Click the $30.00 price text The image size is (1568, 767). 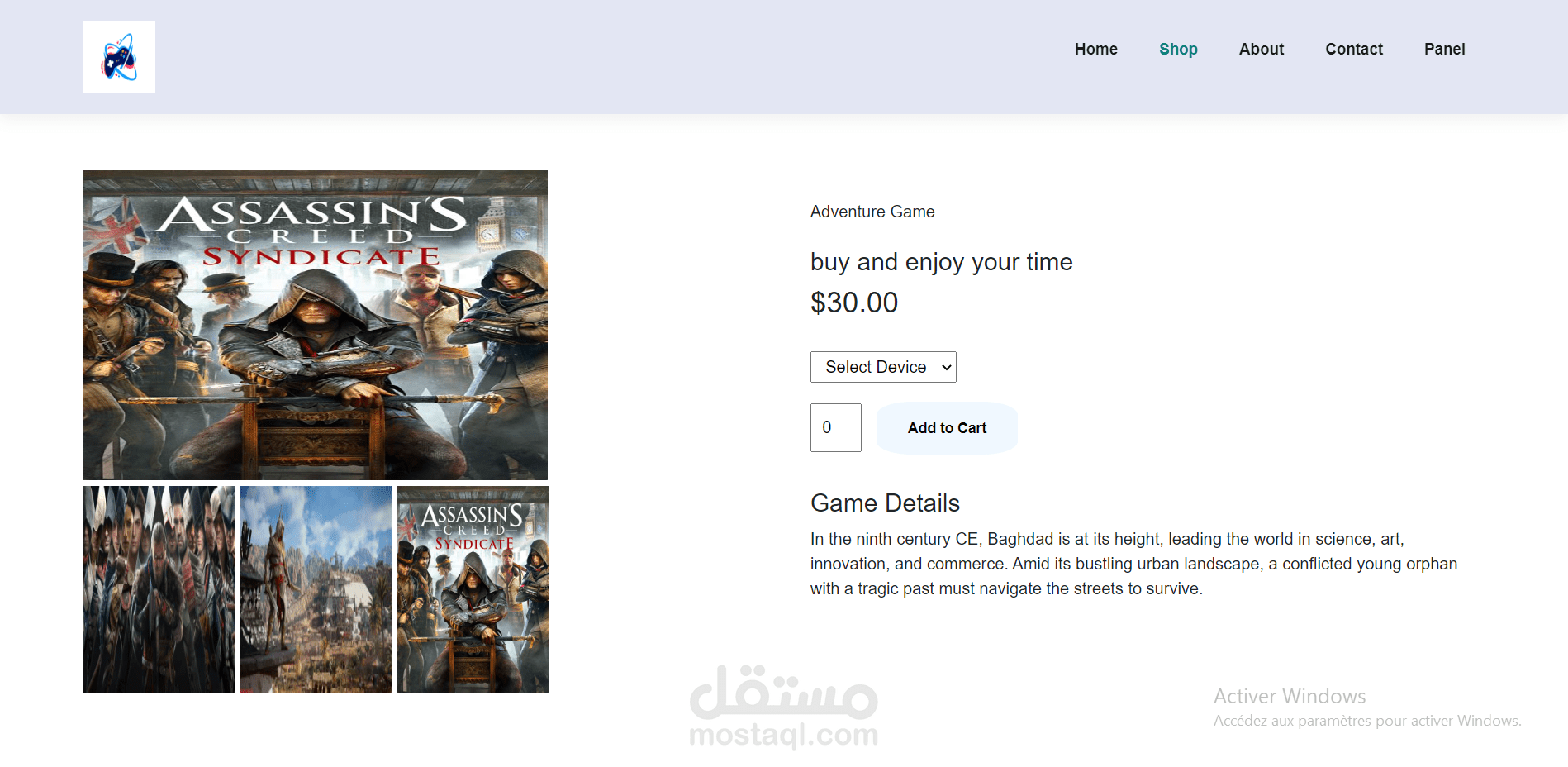(x=854, y=303)
